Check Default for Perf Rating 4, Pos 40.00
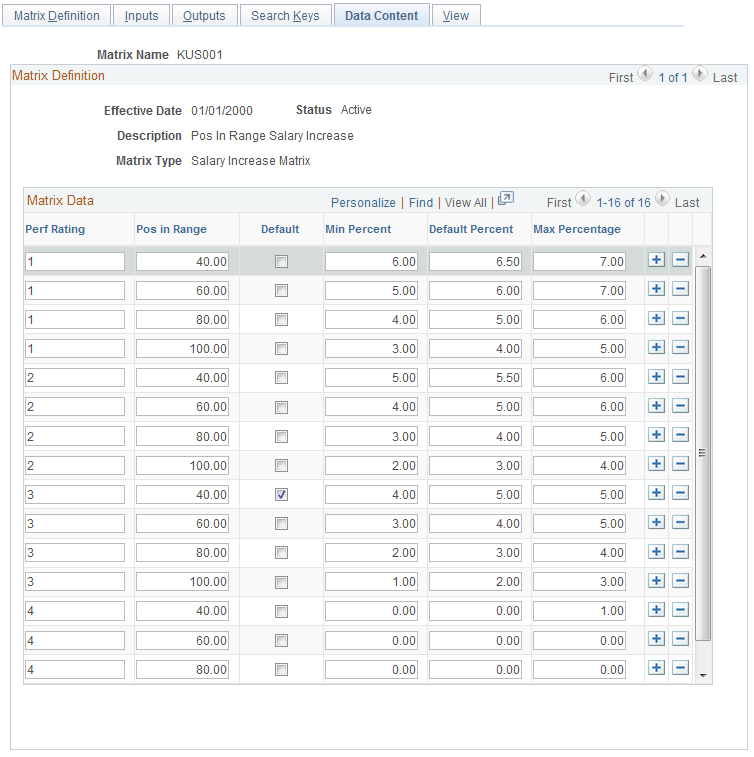The height and width of the screenshot is (757, 754). pyautogui.click(x=281, y=612)
